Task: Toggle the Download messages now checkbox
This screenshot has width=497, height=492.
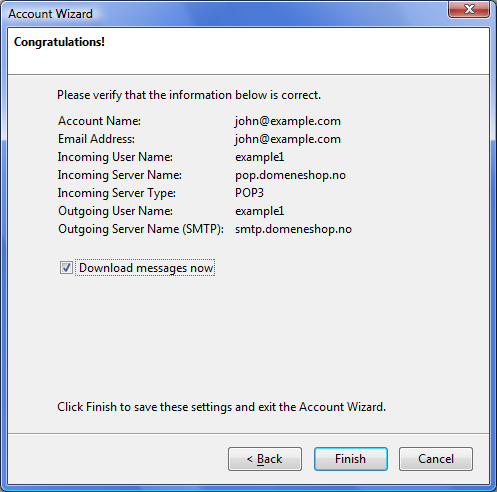Action: [x=66, y=268]
